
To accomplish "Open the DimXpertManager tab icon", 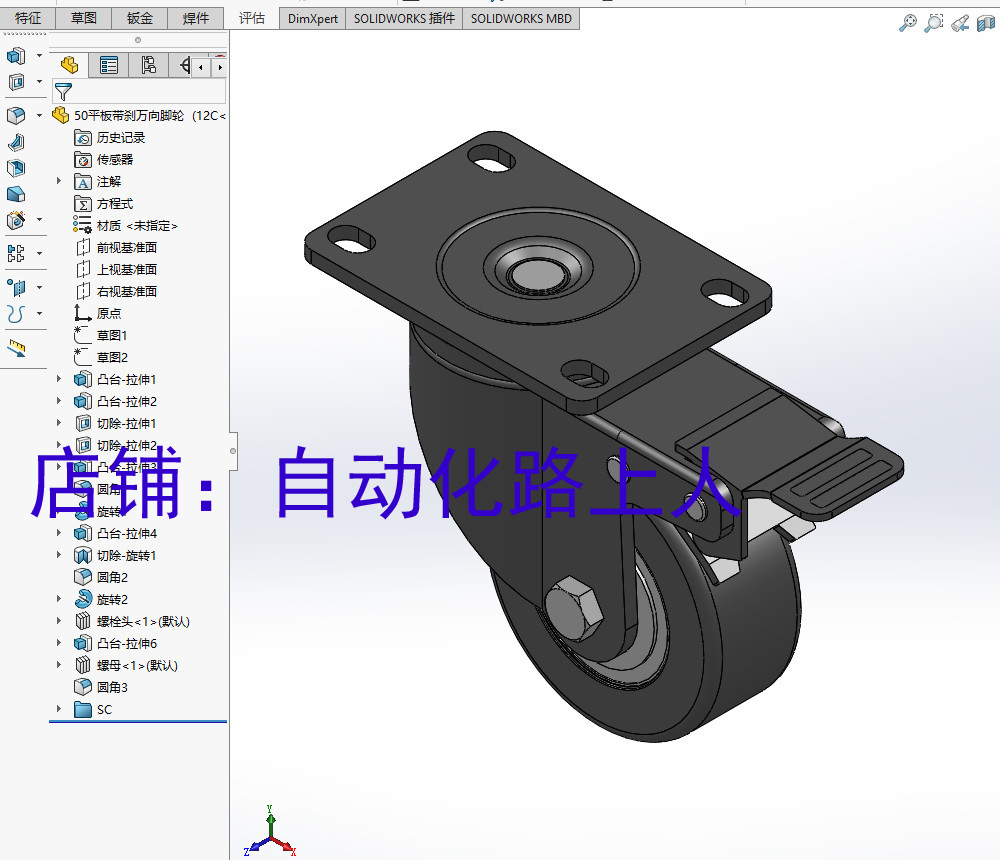I will click(184, 65).
